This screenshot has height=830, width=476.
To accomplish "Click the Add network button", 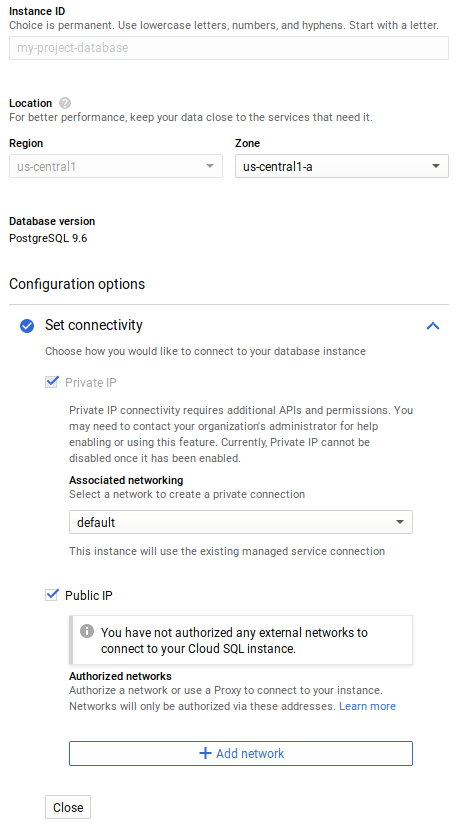I will tap(241, 753).
